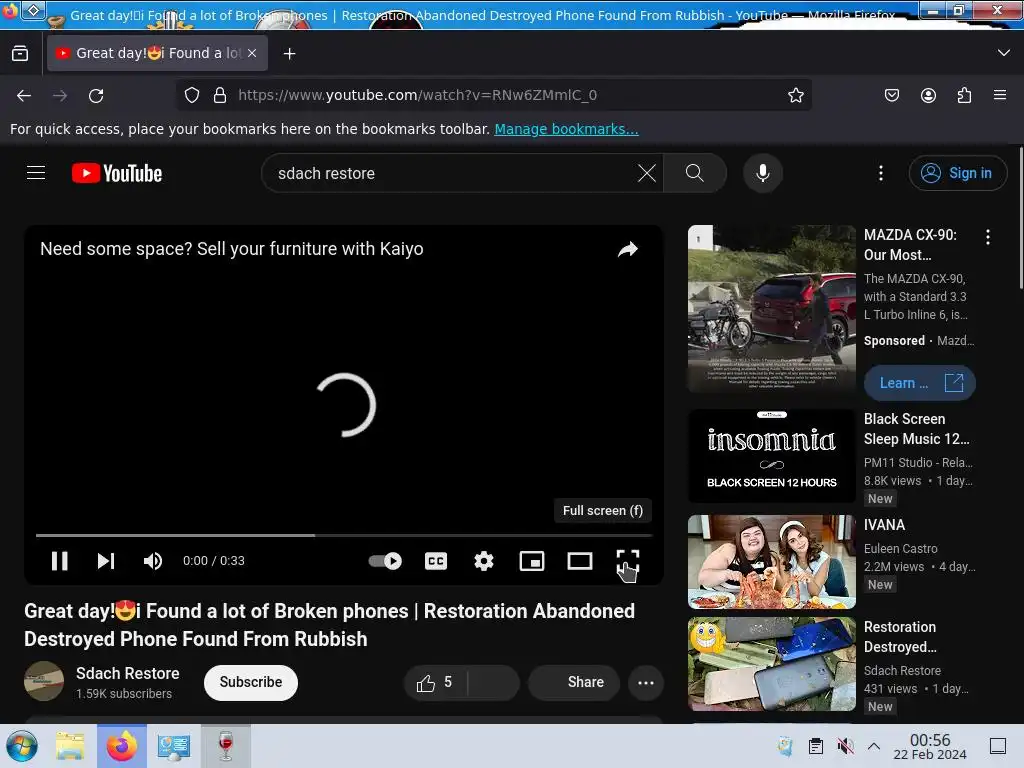This screenshot has width=1024, height=768.
Task: Open Firefox account icon
Action: pyautogui.click(x=928, y=95)
